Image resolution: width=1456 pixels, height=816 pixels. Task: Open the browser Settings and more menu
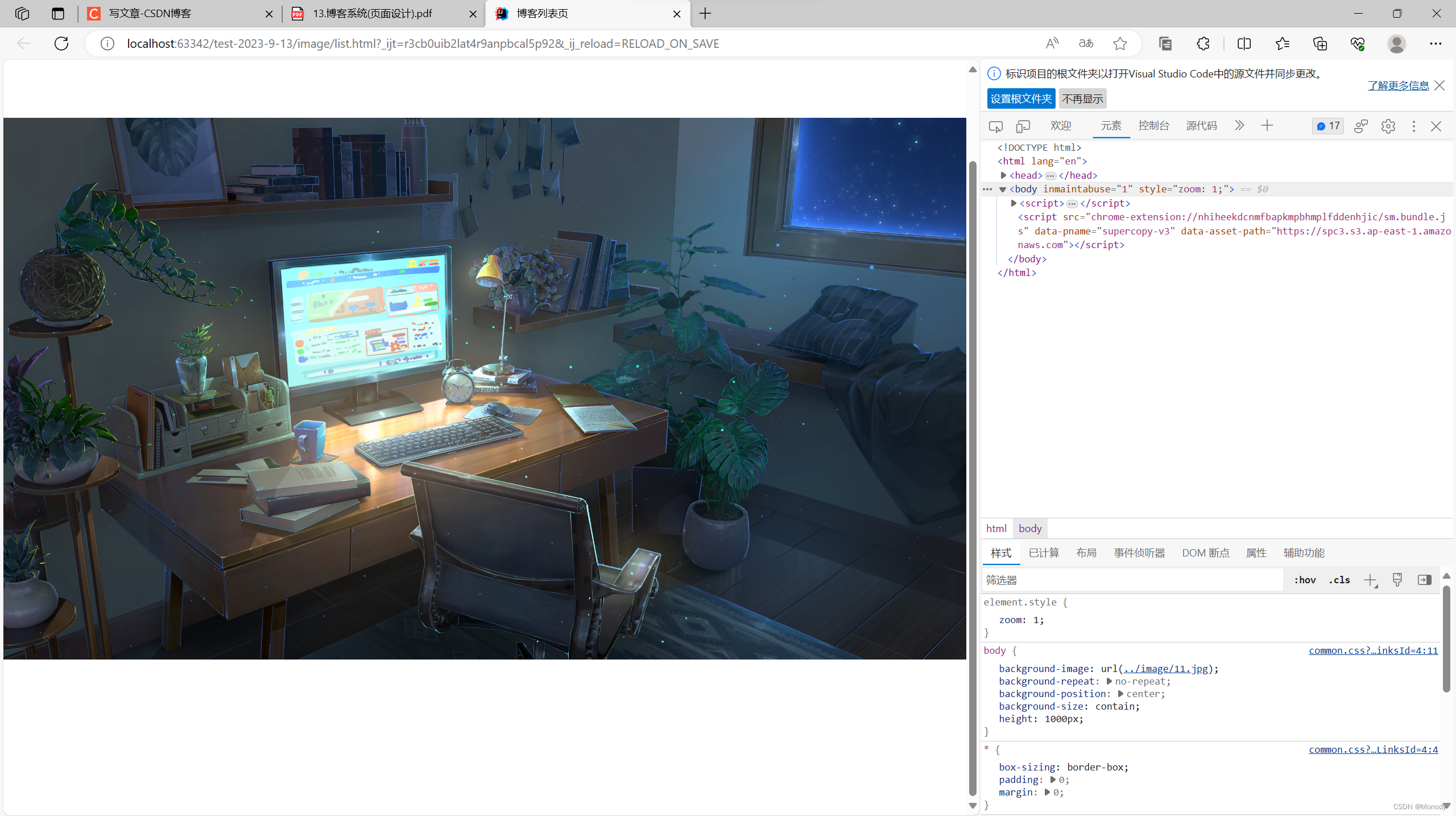pyautogui.click(x=1436, y=43)
